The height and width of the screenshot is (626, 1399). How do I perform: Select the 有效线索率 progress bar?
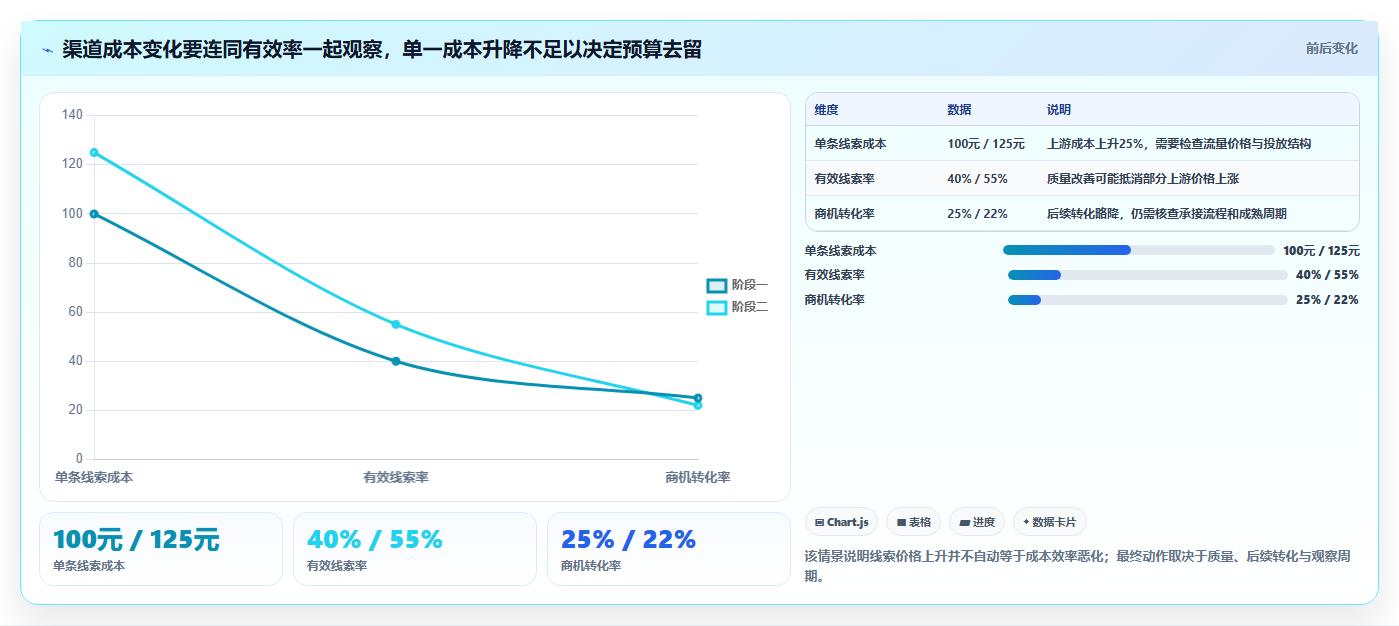point(1147,275)
